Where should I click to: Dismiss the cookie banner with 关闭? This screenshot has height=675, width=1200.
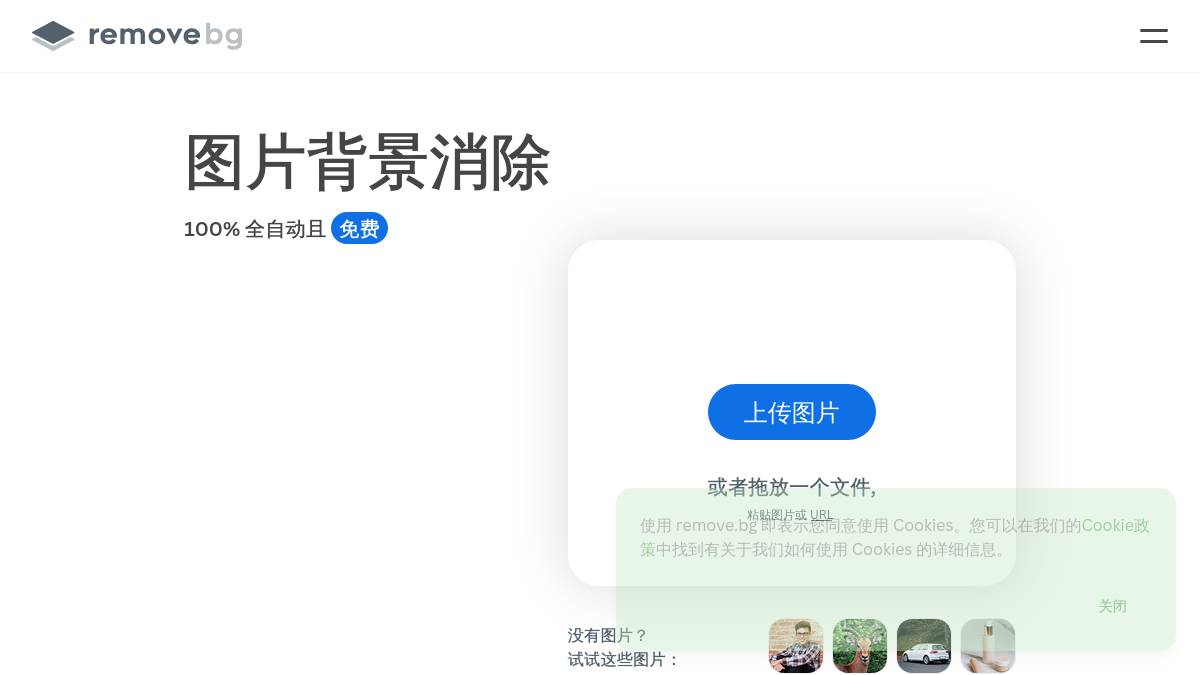1112,606
